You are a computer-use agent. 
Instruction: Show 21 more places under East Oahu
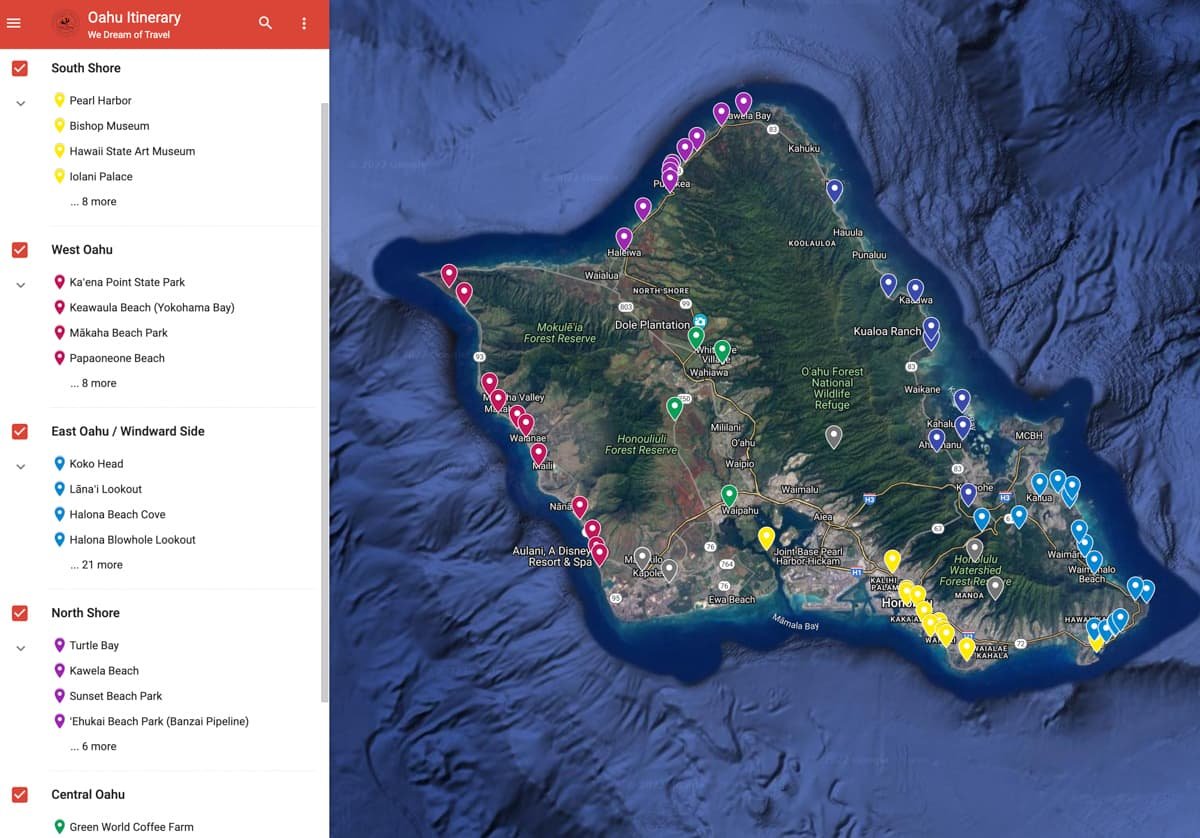[x=96, y=565]
